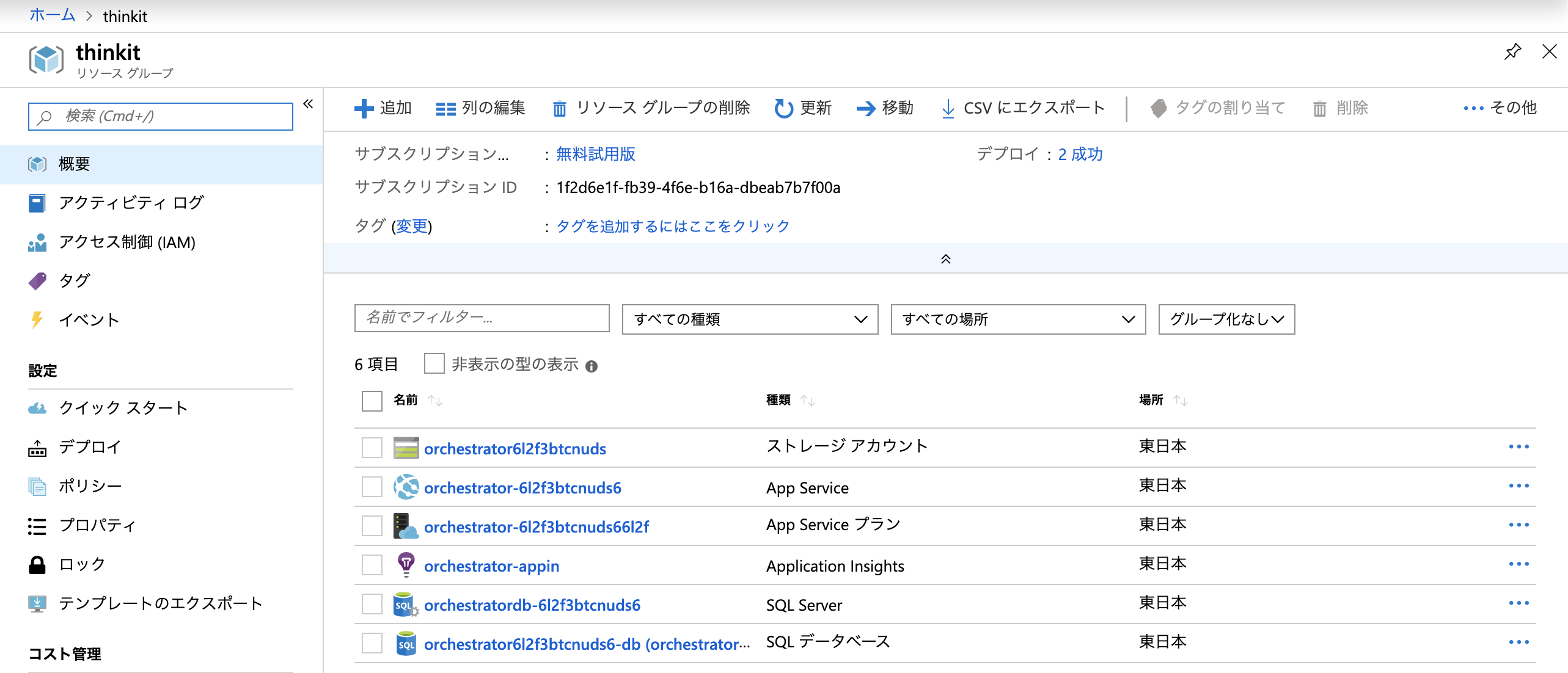Click the Application Insights lightbulb icon

click(x=406, y=565)
